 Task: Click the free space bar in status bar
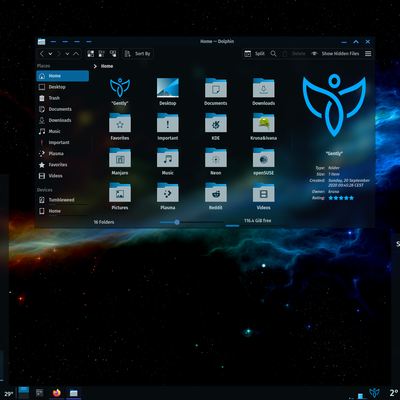pos(257,226)
